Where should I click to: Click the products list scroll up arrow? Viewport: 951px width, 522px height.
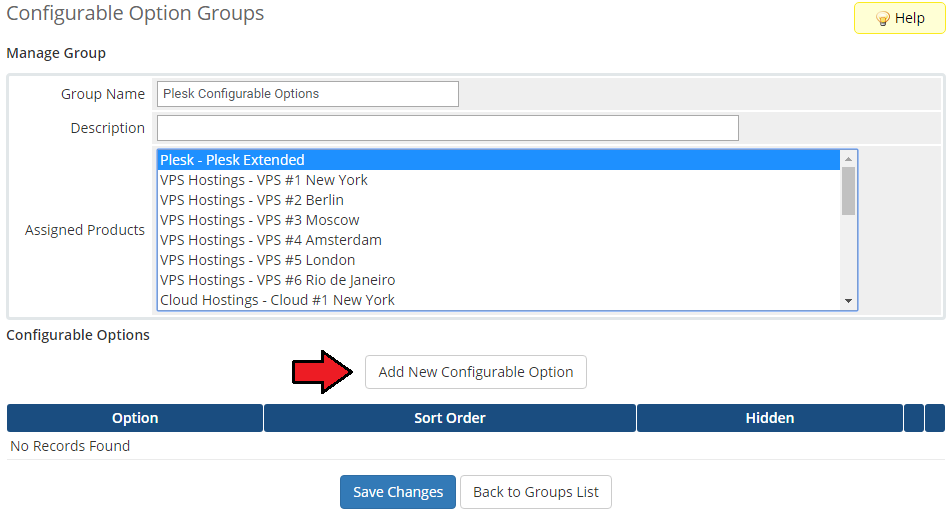[849, 159]
